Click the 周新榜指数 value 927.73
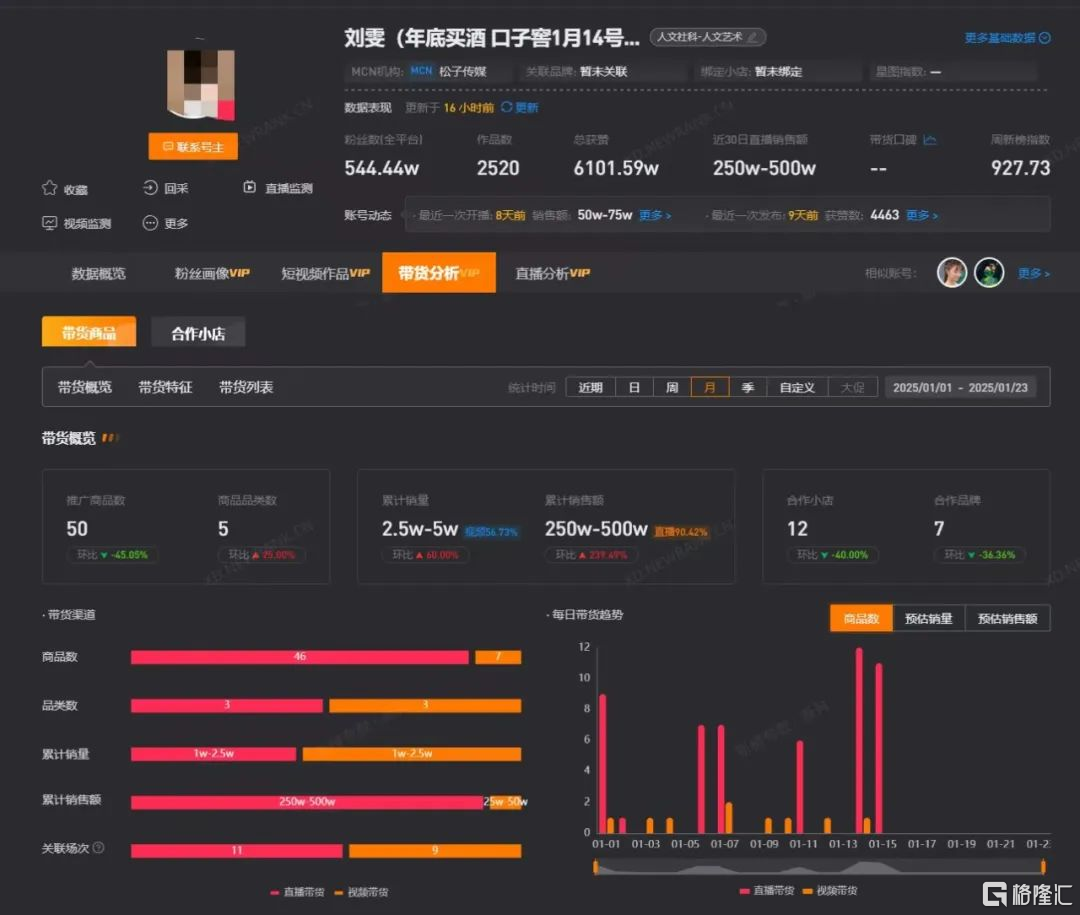Image resolution: width=1080 pixels, height=915 pixels. coord(1020,167)
